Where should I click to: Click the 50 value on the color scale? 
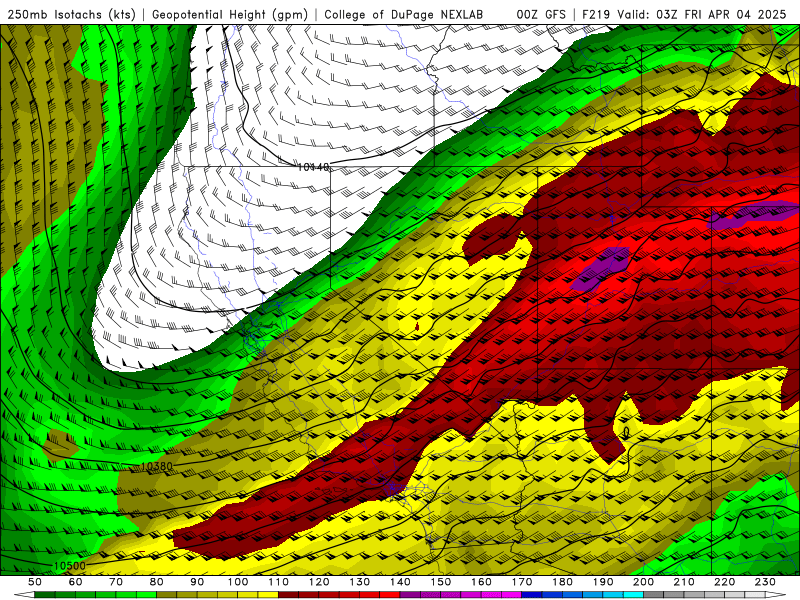pyautogui.click(x=35, y=582)
